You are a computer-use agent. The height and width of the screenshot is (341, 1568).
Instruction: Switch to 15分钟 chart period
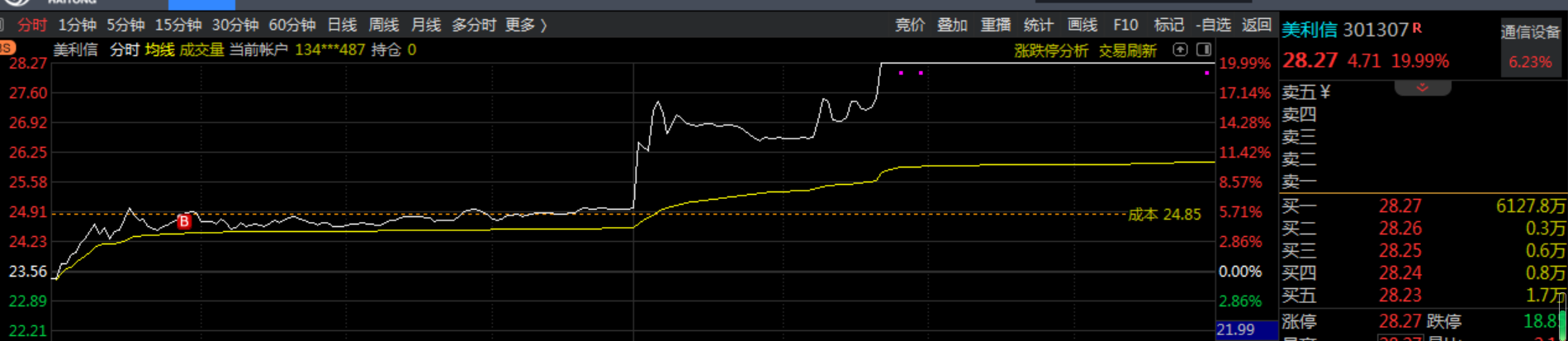178,25
